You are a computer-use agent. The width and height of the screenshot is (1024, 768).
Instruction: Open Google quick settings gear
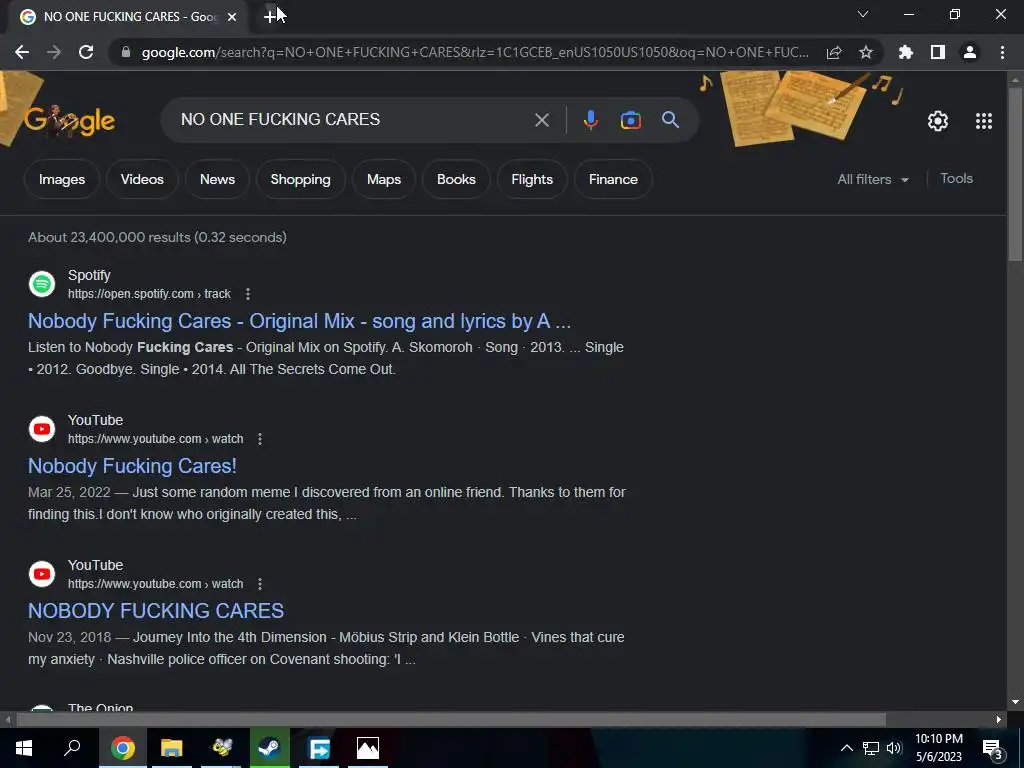(x=938, y=121)
